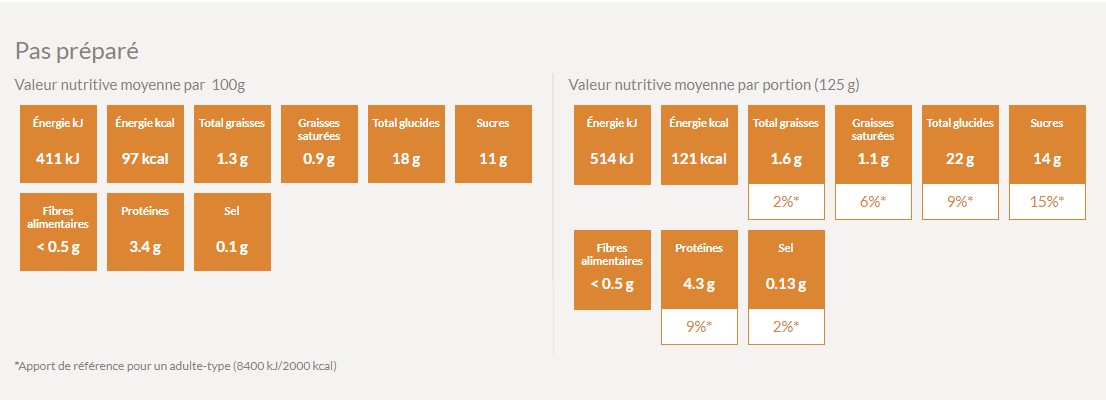Click the 3.4 g protéines tile
Image resolution: width=1106 pixels, height=400 pixels.
click(144, 231)
